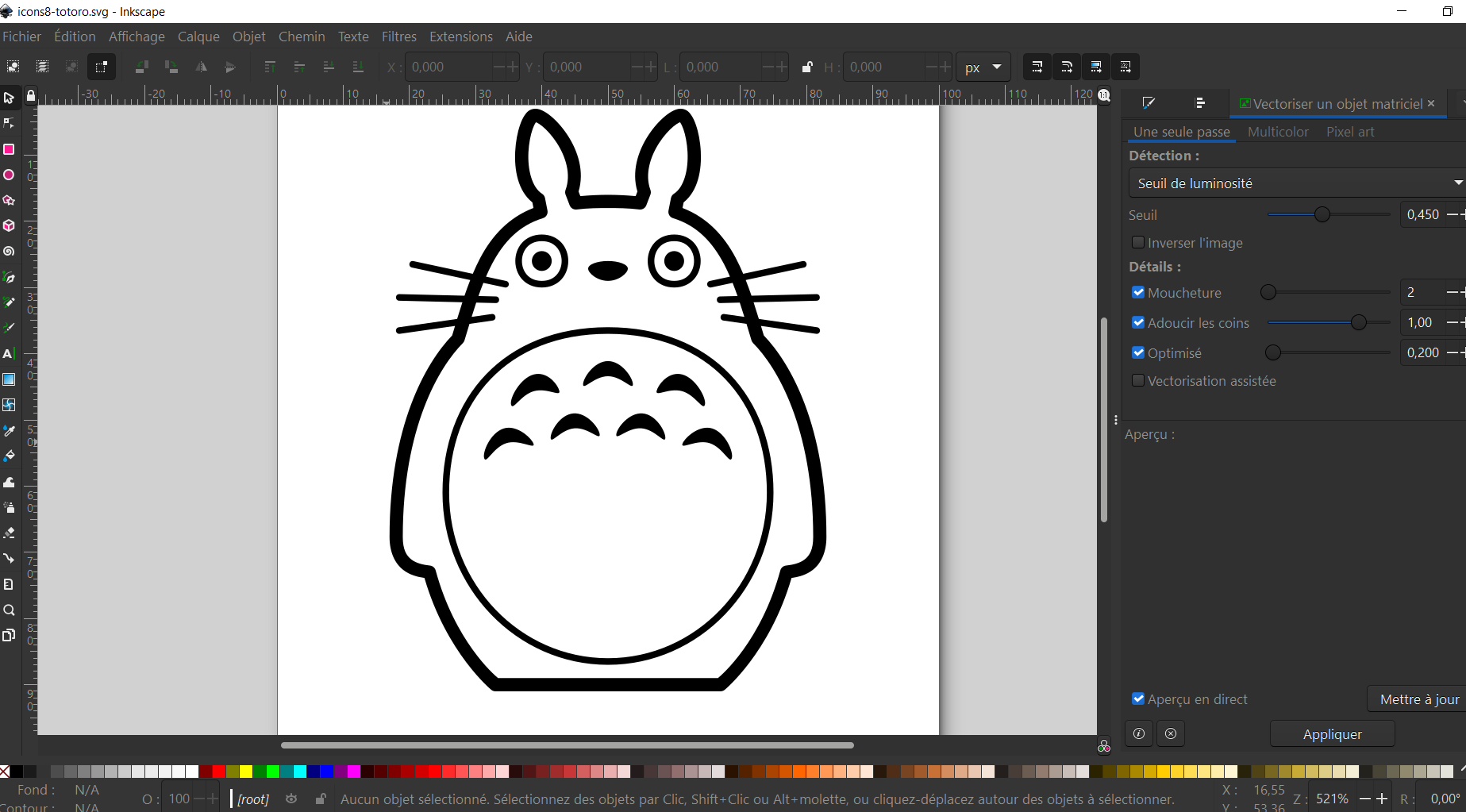Click the Appliquer button
Screen dimensions: 1466x812
[x=1332, y=734]
